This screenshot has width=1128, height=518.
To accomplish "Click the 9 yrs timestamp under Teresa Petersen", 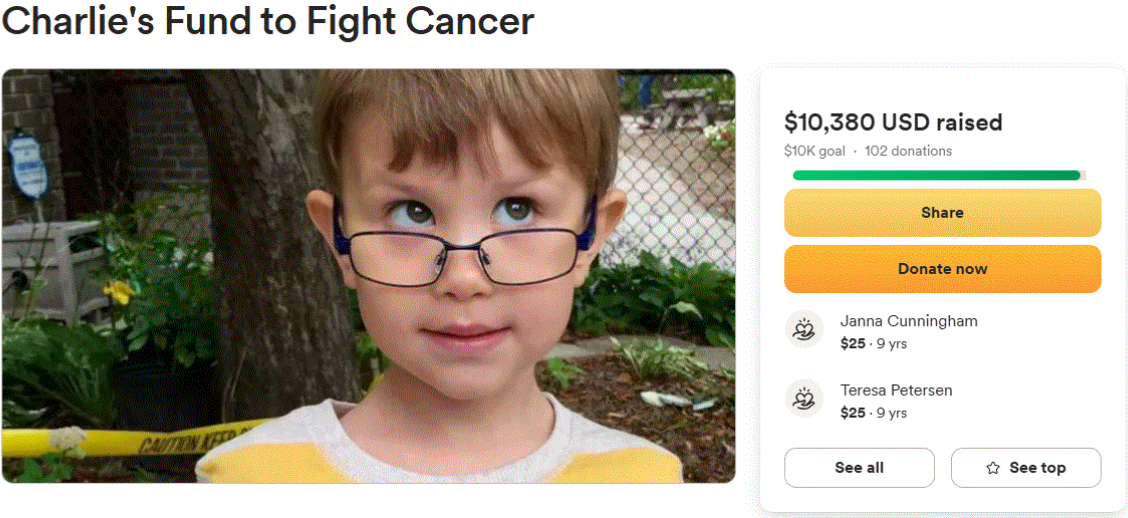I will pos(891,413).
